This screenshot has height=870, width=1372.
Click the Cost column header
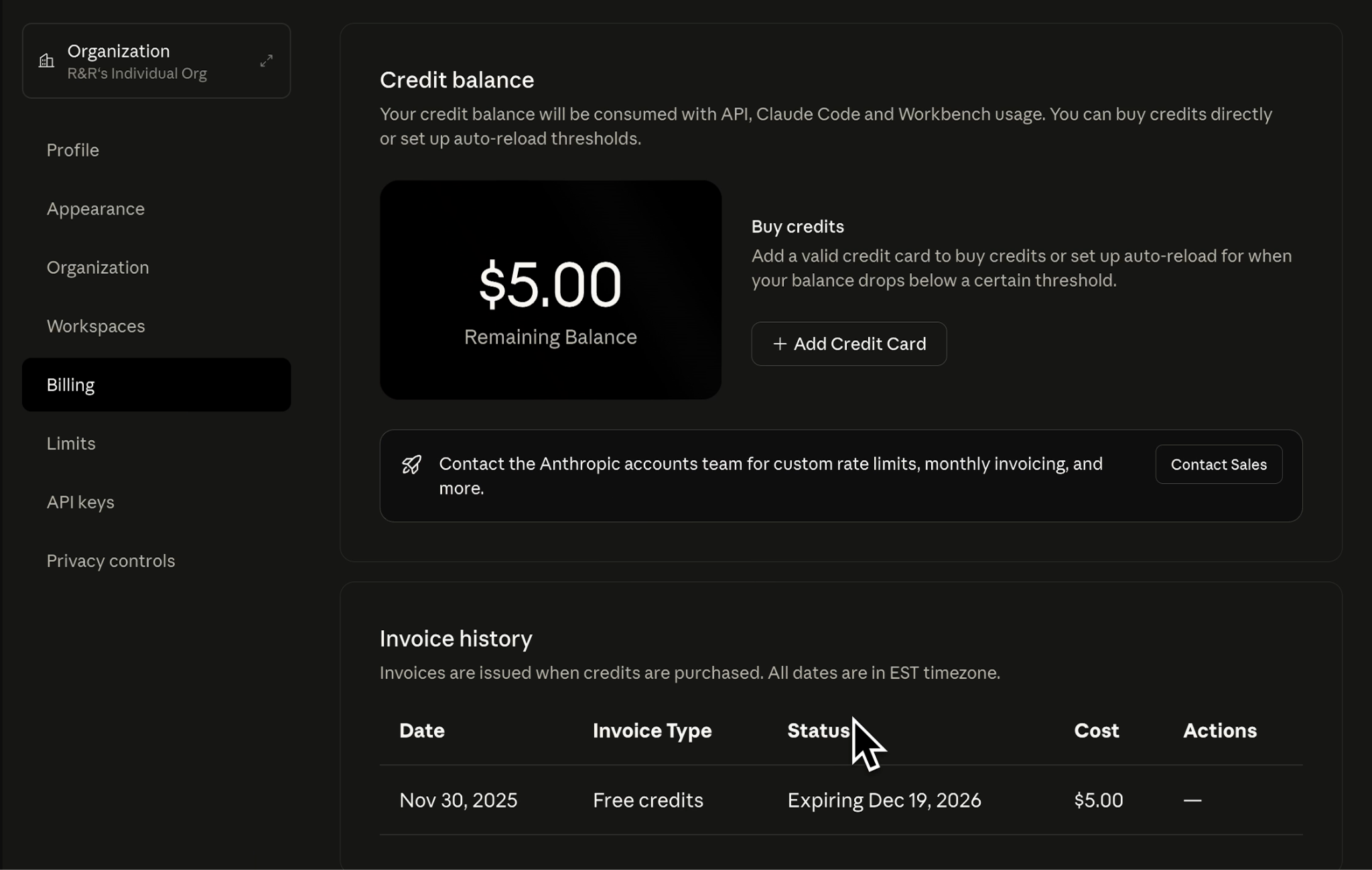pyautogui.click(x=1096, y=731)
